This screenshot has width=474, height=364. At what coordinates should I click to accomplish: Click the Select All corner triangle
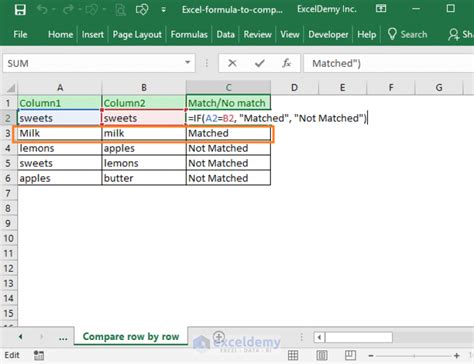(x=11, y=88)
